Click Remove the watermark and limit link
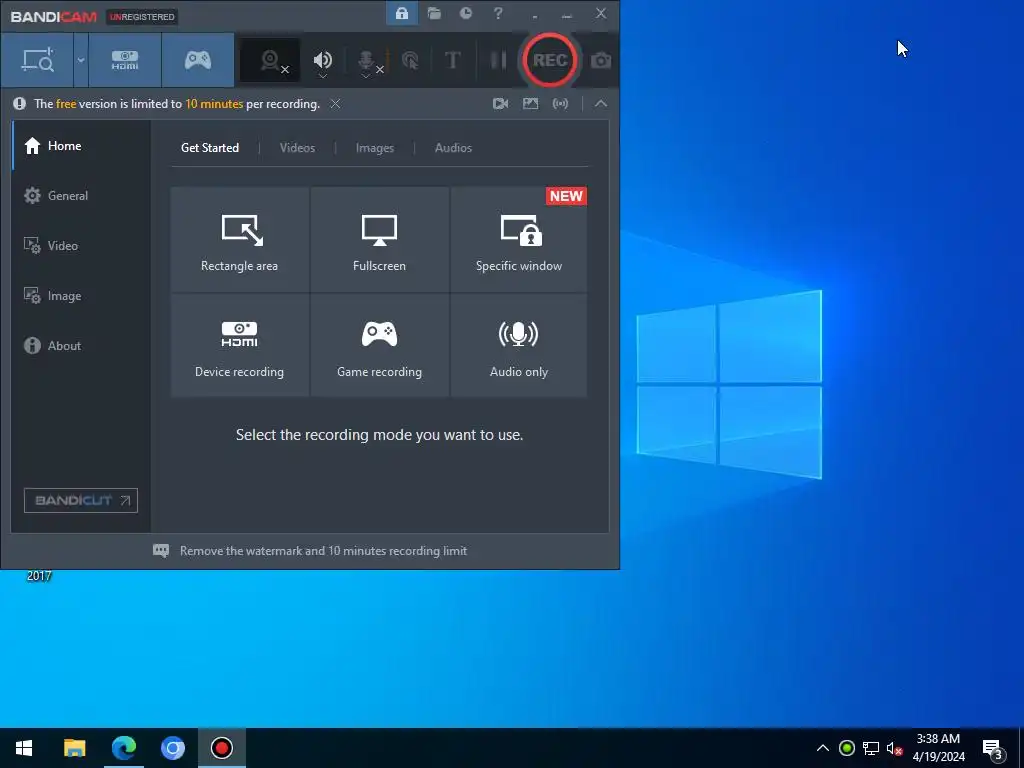Image resolution: width=1024 pixels, height=768 pixels. pyautogui.click(x=323, y=551)
